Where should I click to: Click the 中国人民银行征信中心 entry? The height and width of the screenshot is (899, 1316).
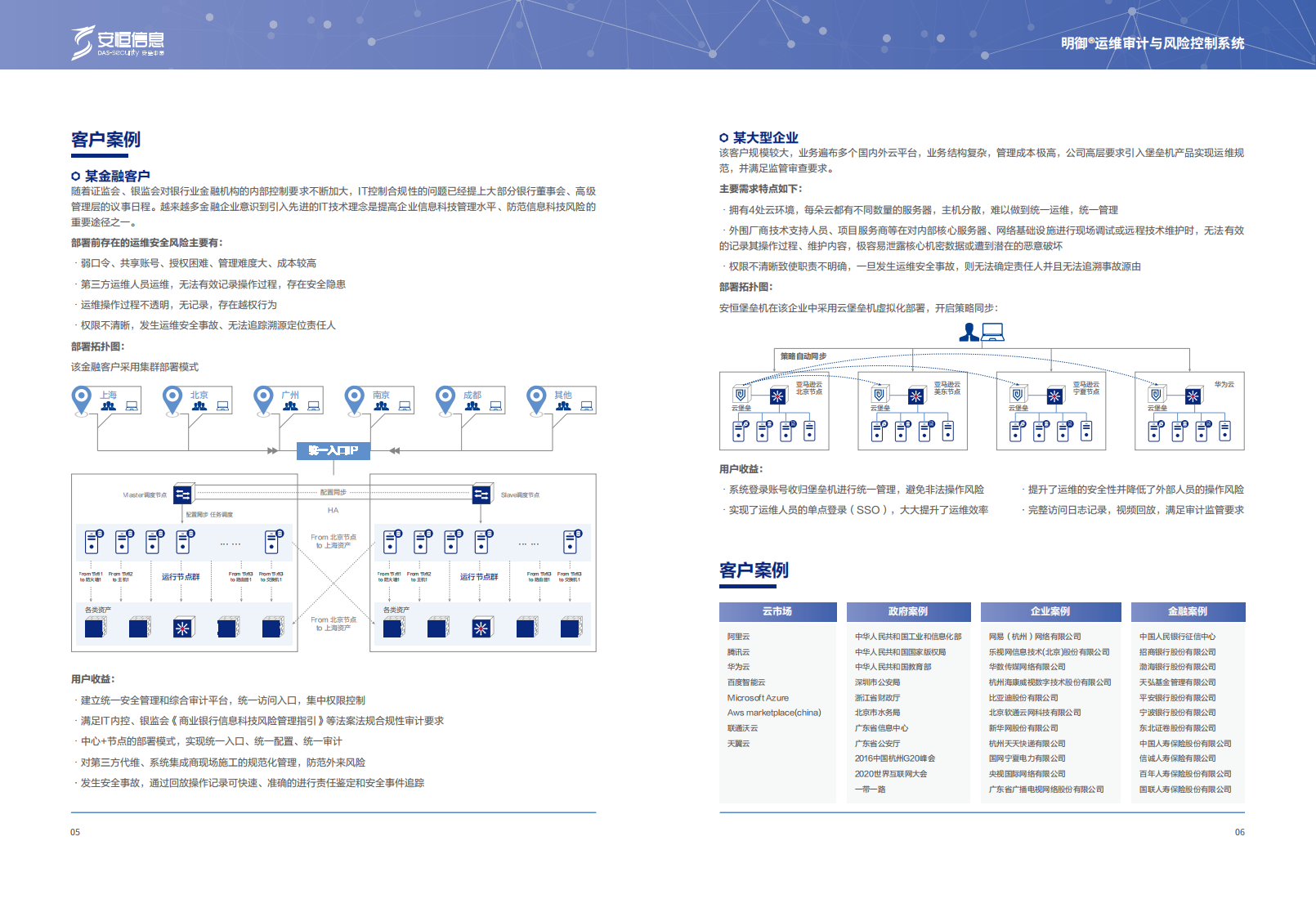click(x=1177, y=637)
